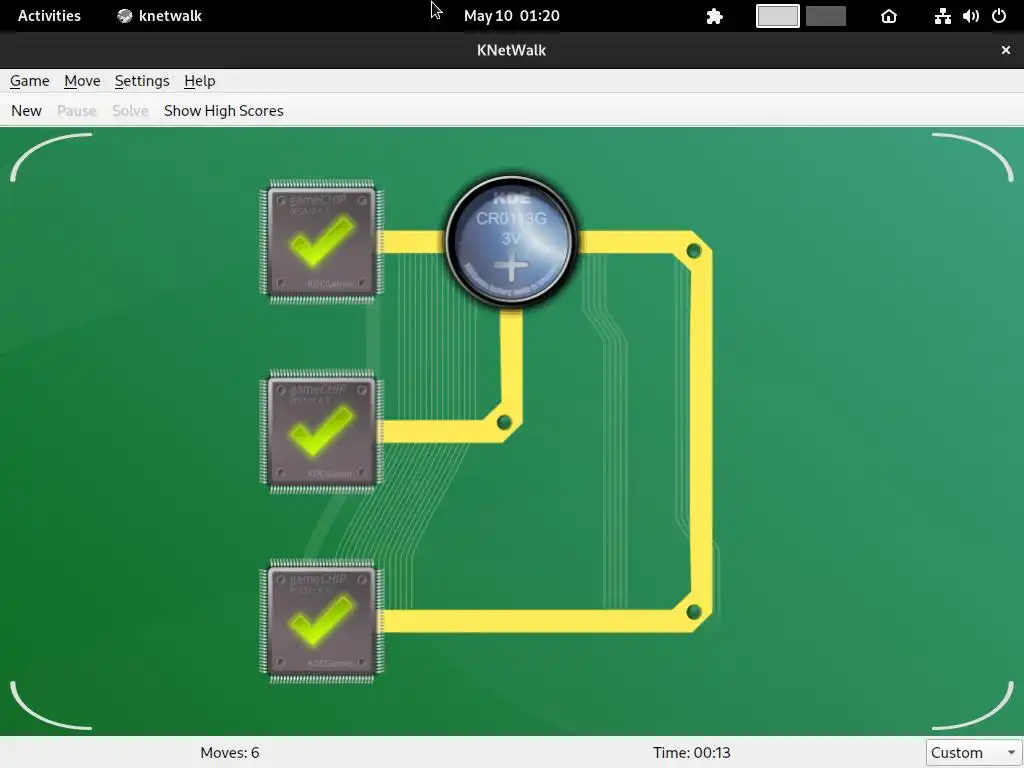The height and width of the screenshot is (768, 1024).
Task: Open the Help menu
Action: pos(199,81)
